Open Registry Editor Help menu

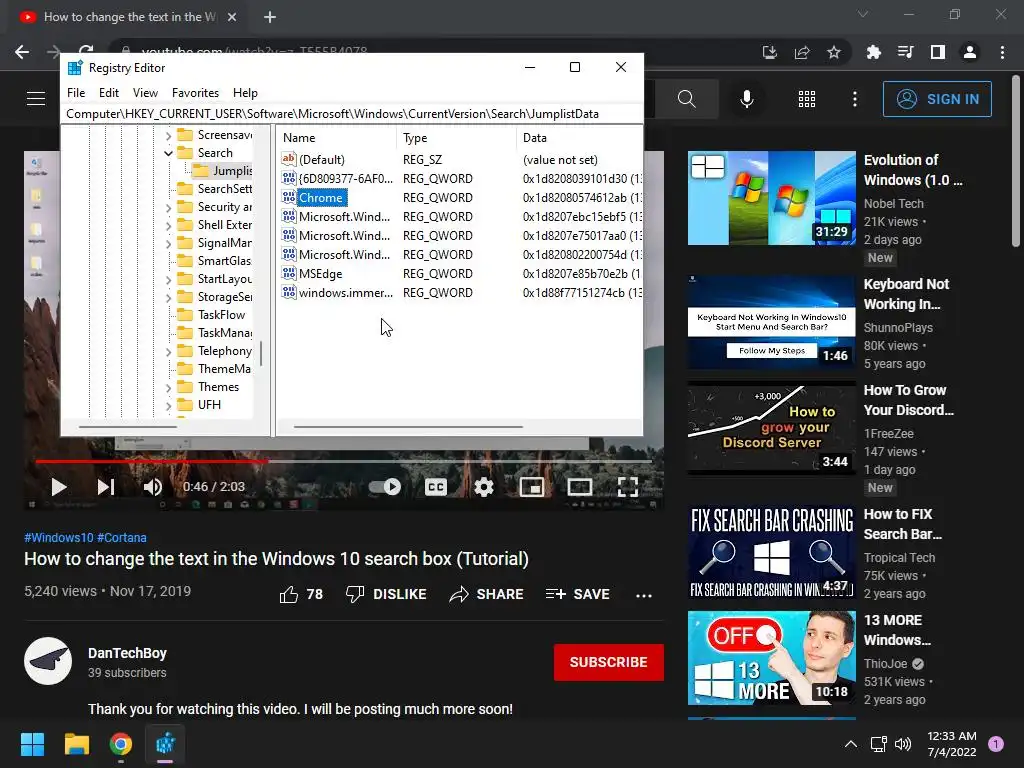245,93
